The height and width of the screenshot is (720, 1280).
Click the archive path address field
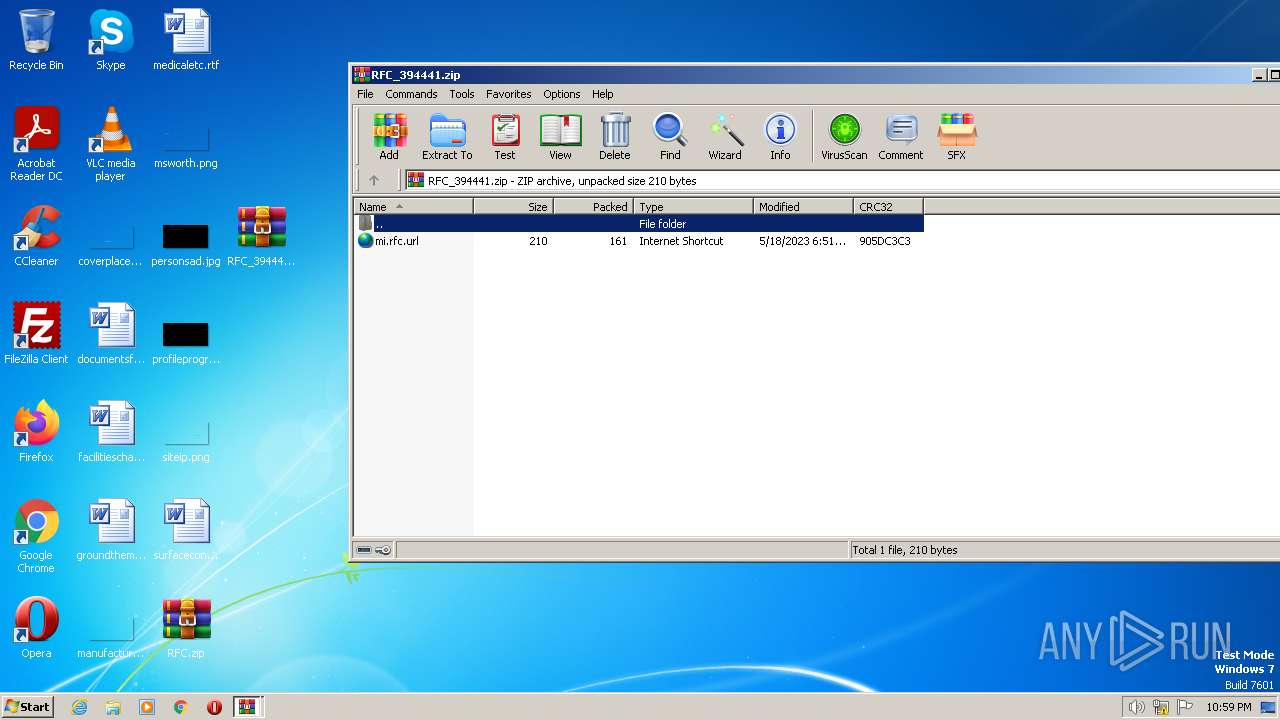pos(842,181)
